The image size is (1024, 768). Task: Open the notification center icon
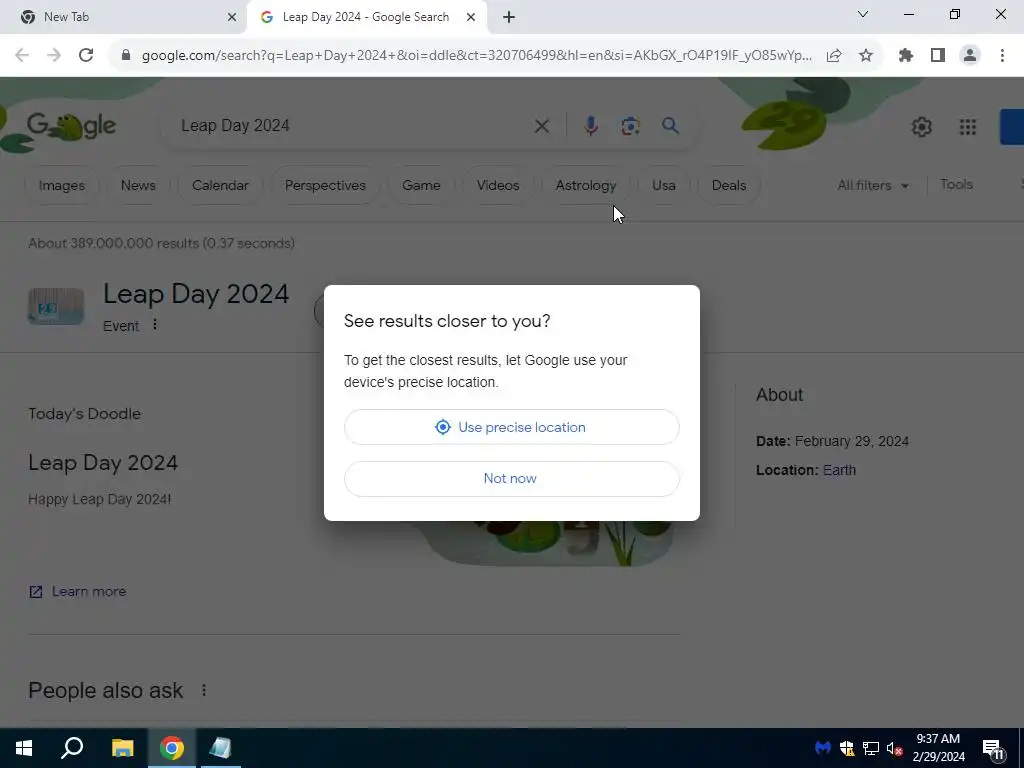pyautogui.click(x=993, y=749)
